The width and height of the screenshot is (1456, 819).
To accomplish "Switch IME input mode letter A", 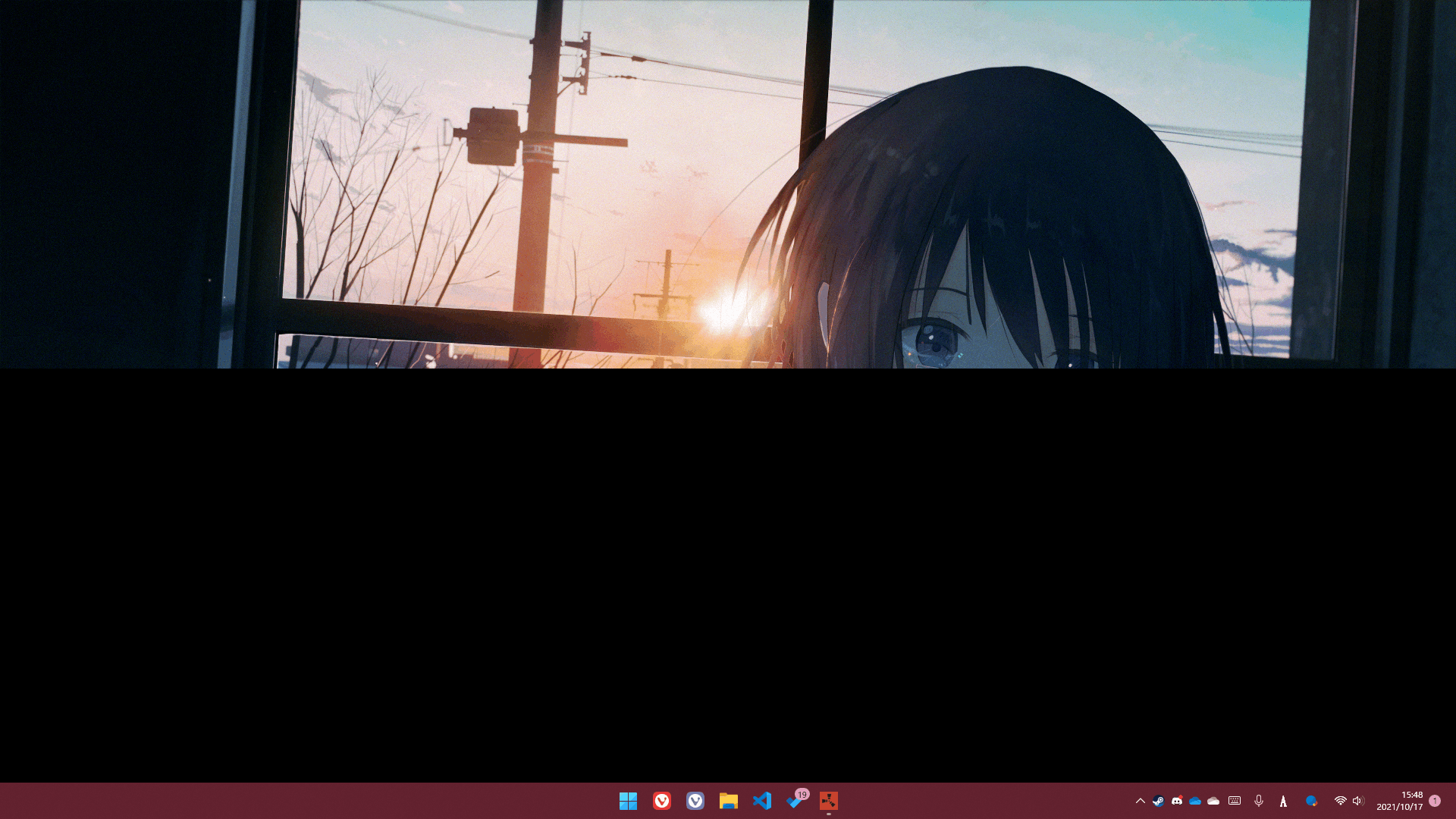I will coord(1283,801).
